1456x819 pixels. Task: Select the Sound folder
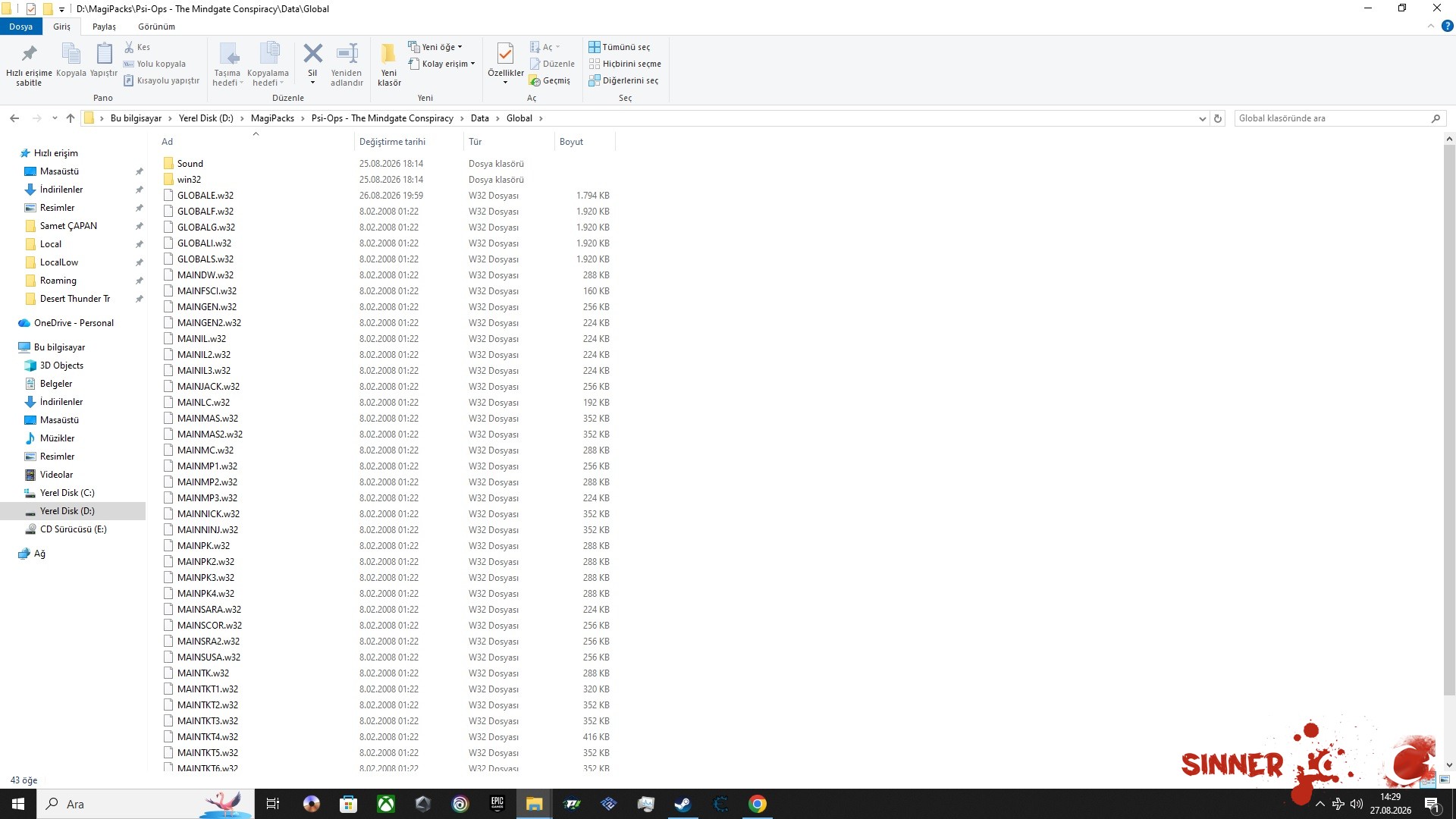190,164
